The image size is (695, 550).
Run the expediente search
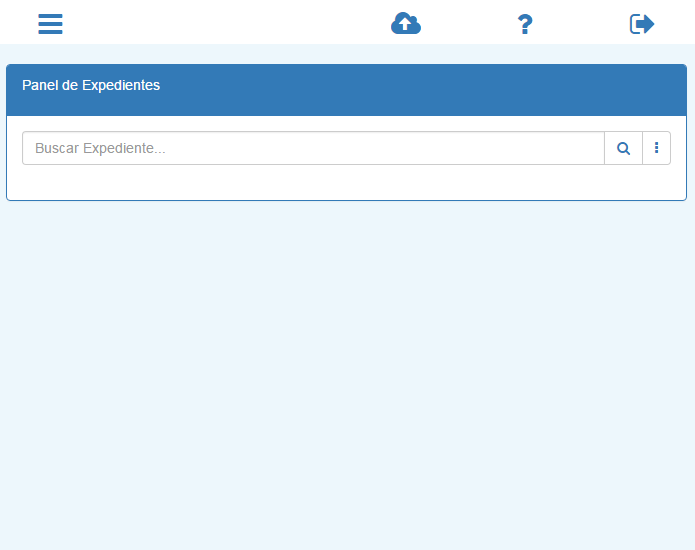pos(623,148)
